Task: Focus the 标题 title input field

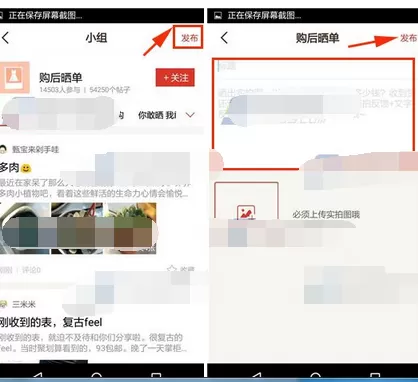Action: [315, 67]
